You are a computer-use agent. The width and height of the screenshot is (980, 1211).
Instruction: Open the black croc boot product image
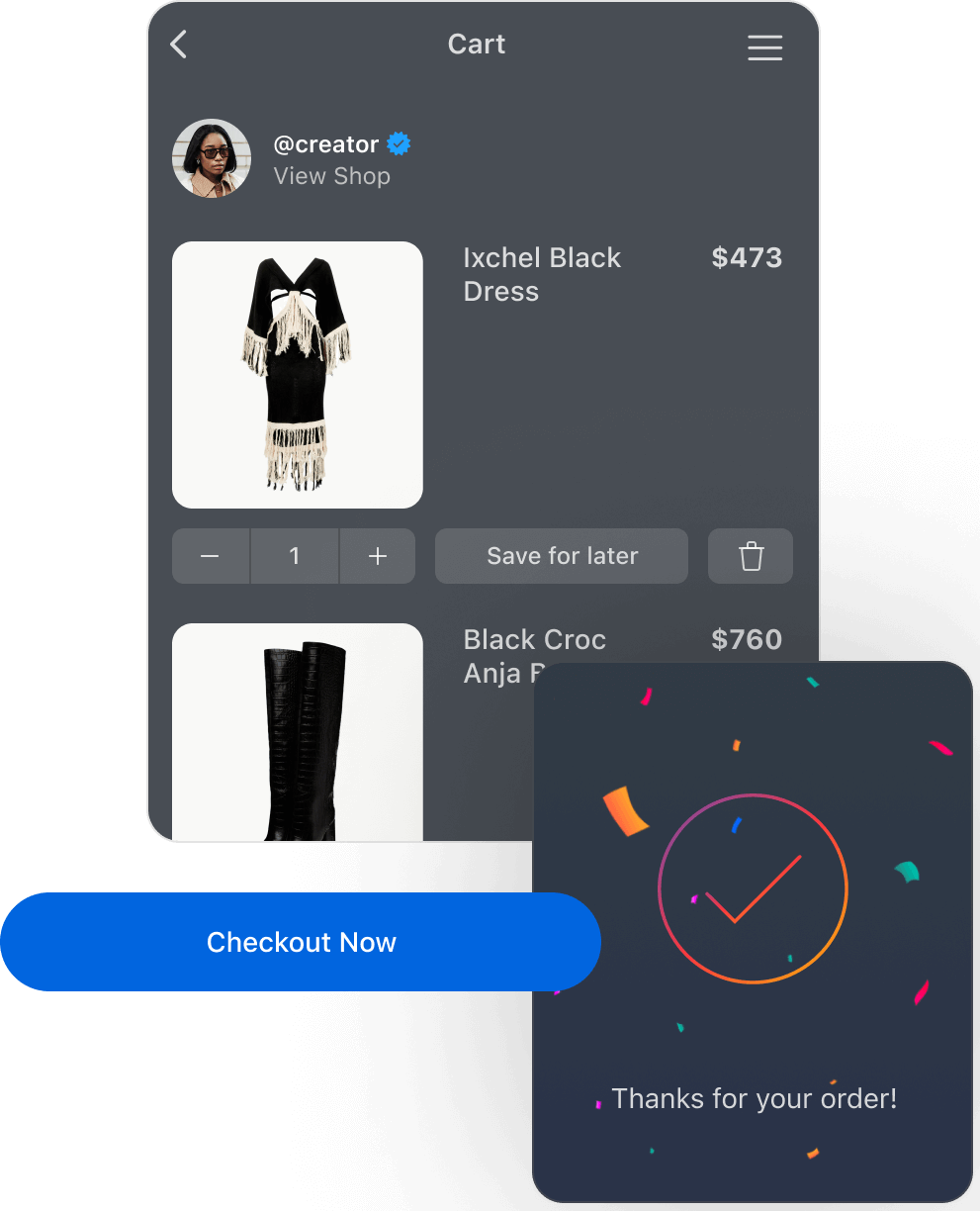click(x=298, y=732)
